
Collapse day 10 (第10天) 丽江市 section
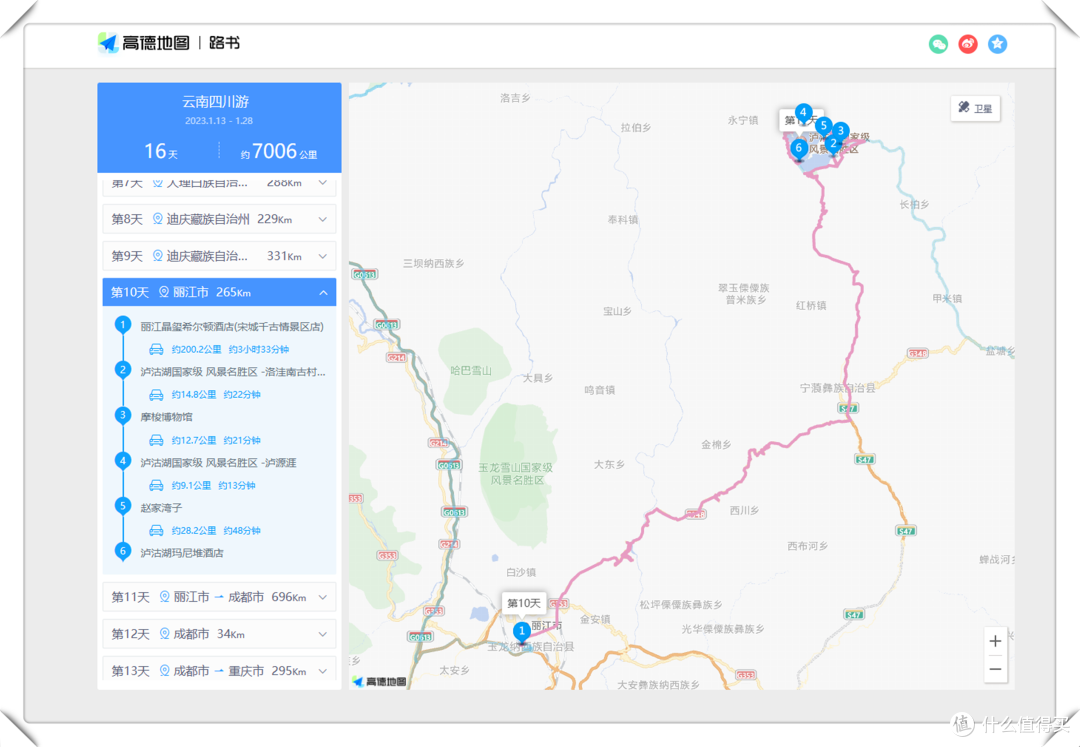219,292
